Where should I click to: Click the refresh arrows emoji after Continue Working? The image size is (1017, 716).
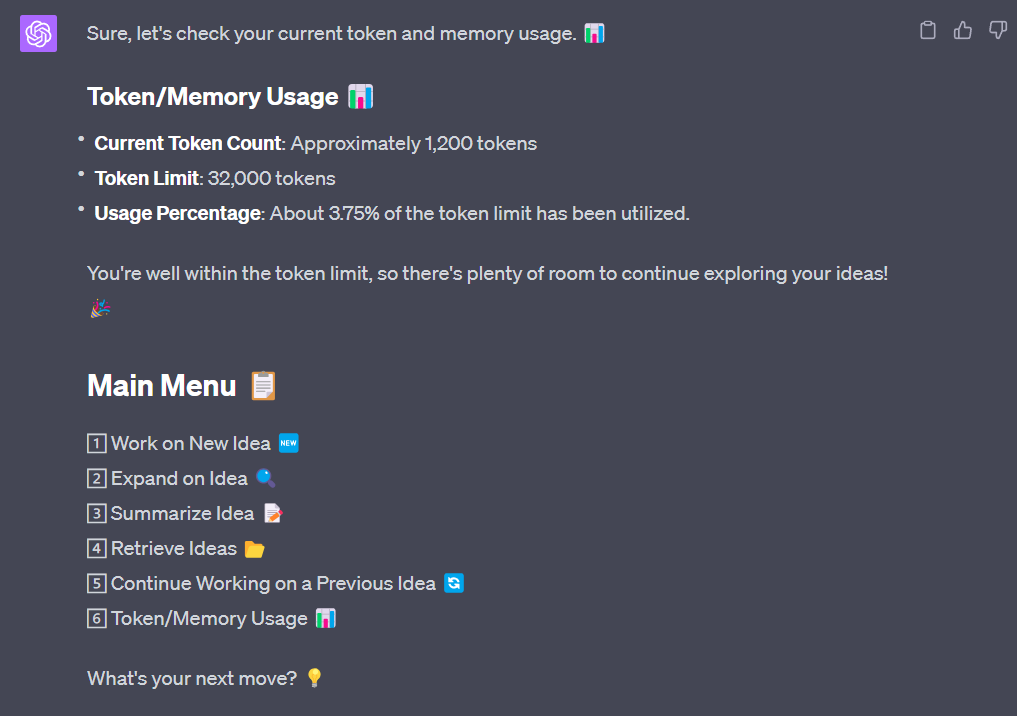click(x=454, y=583)
